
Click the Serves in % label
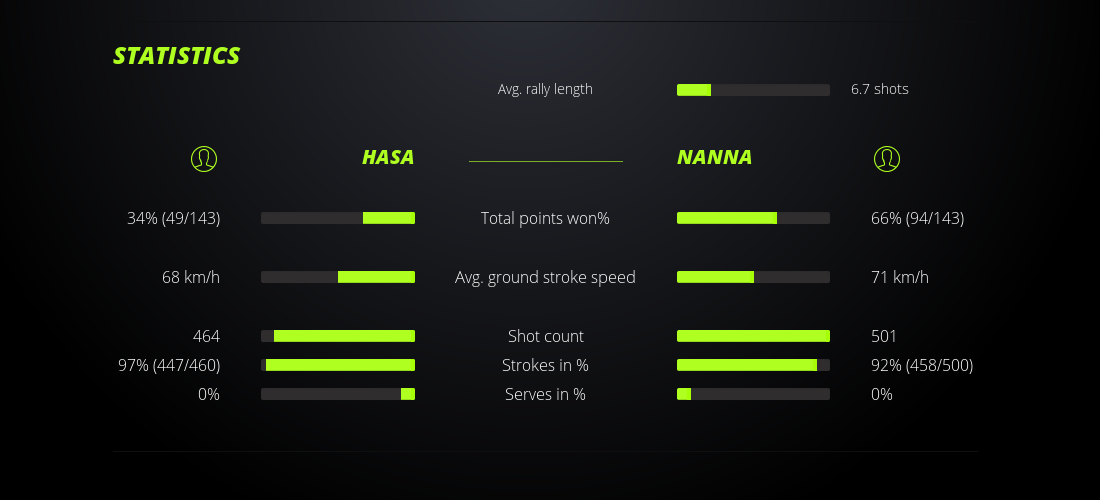[x=545, y=394]
